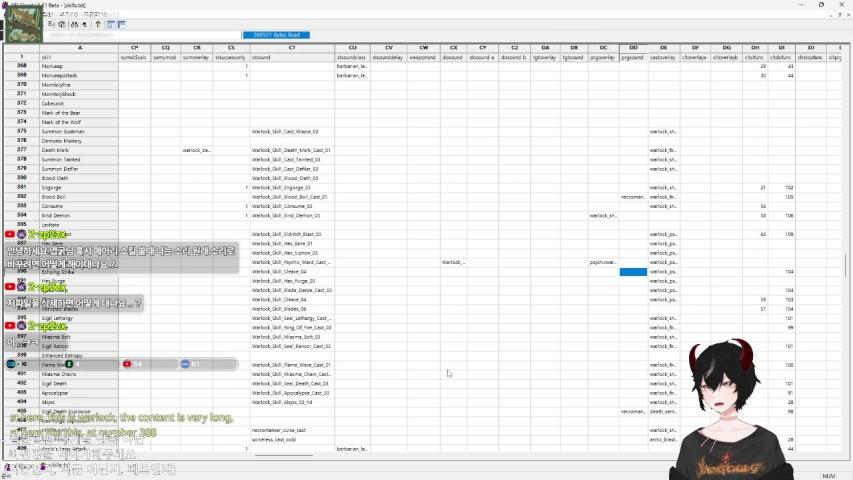Click the 'Mark of the Wolf' cell
This screenshot has width=853, height=480.
pyautogui.click(x=79, y=122)
